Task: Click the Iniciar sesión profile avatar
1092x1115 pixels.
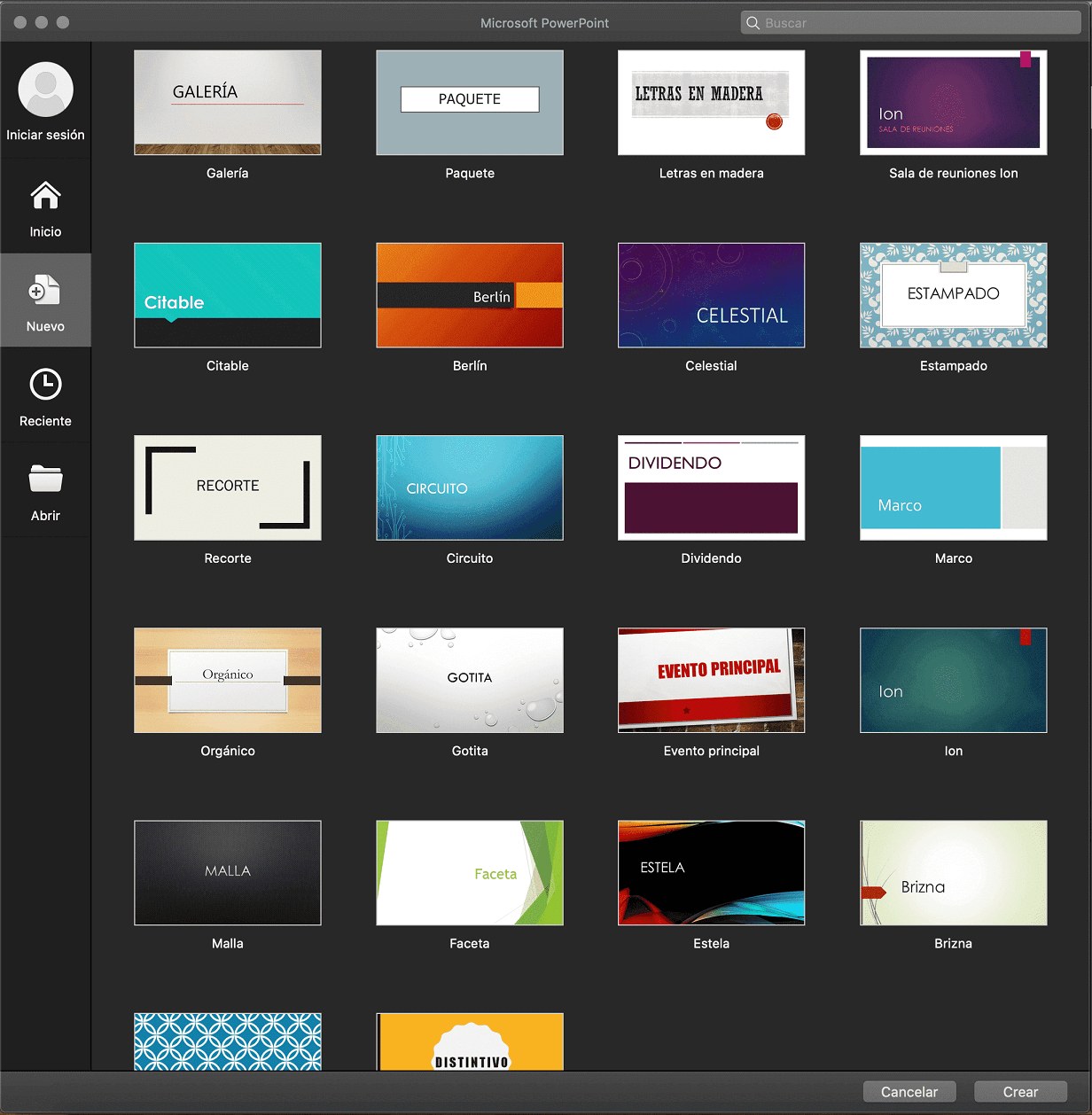Action: point(45,89)
